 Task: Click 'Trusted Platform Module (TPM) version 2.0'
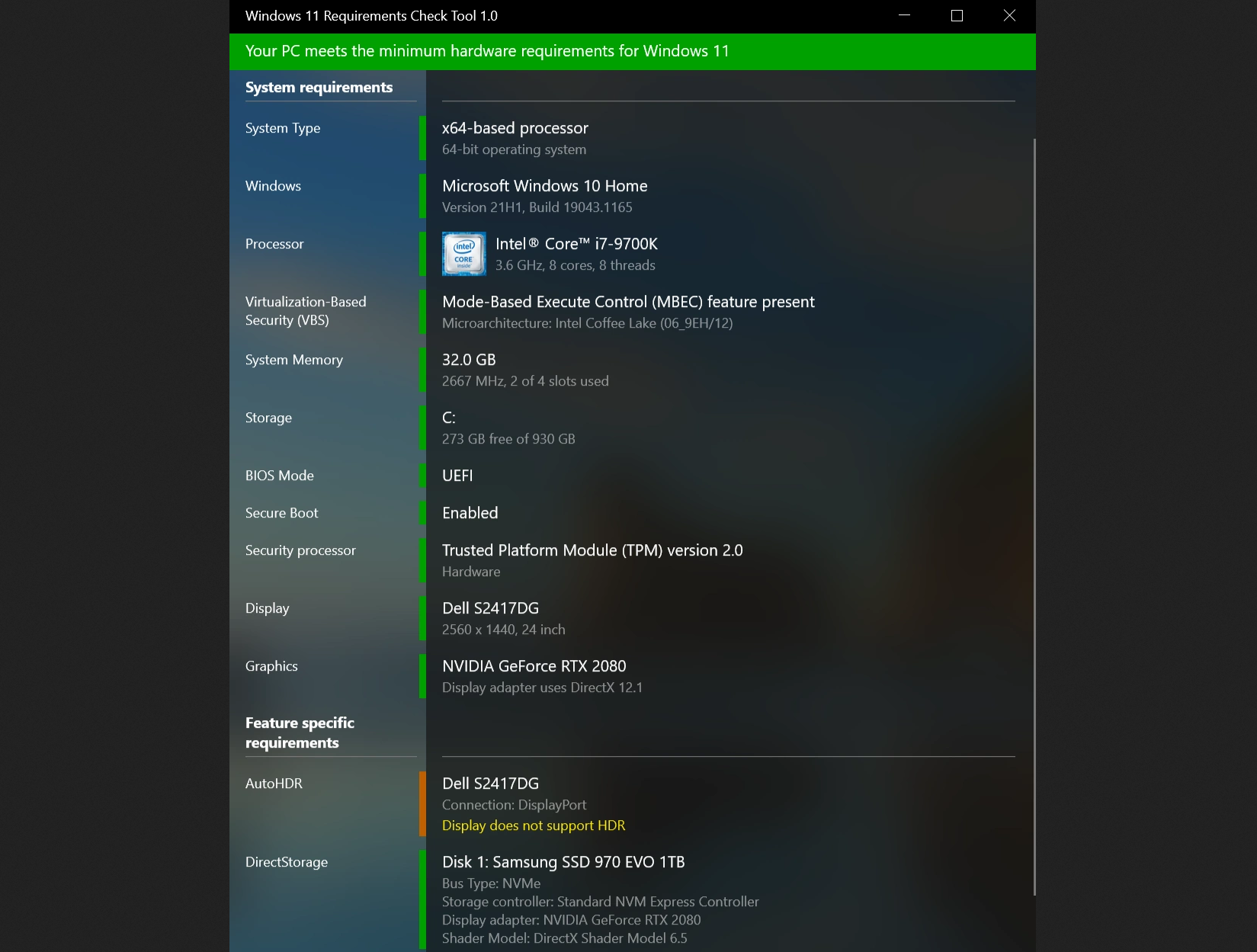(x=592, y=550)
